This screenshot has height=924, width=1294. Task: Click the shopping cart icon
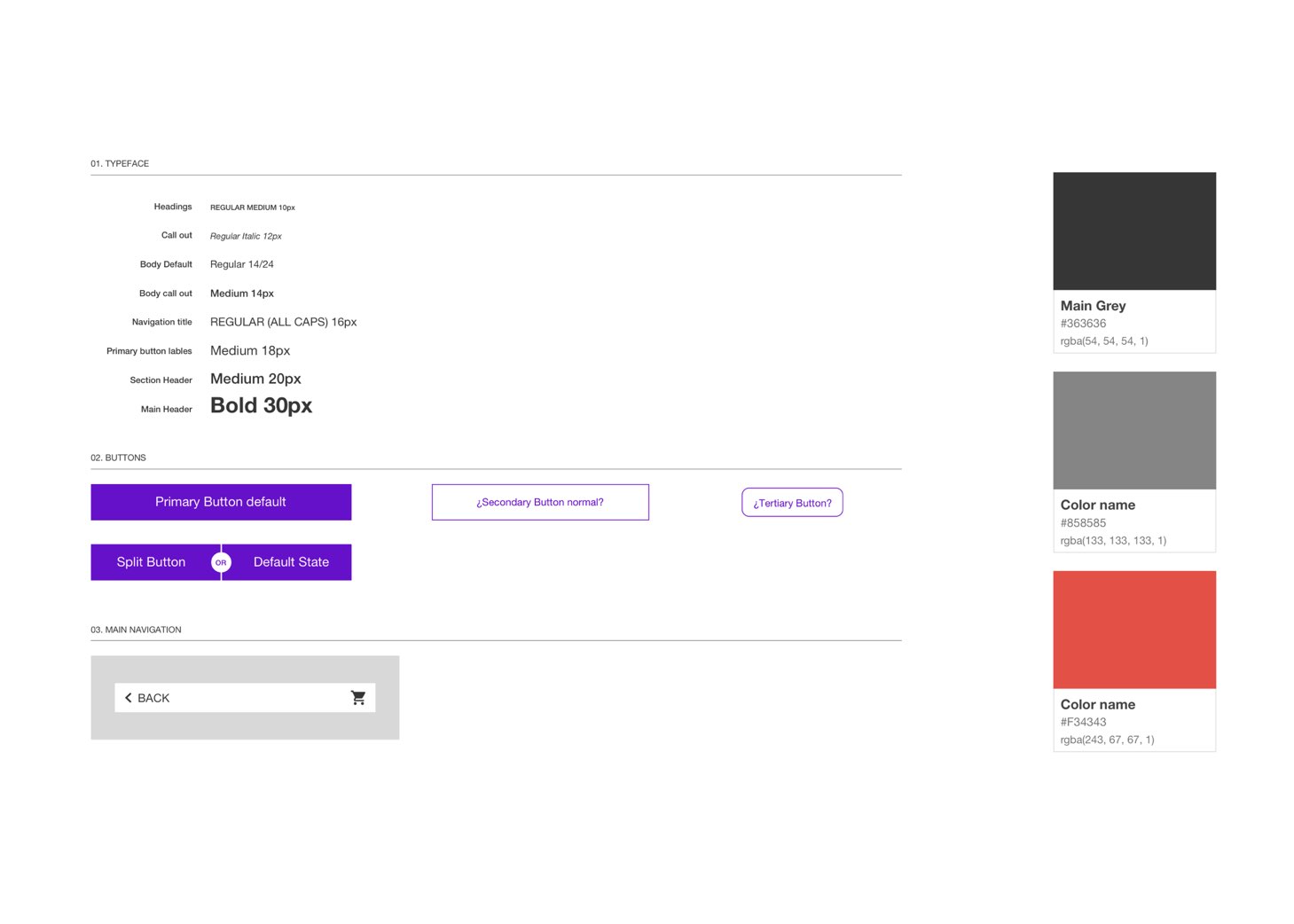pos(357,698)
